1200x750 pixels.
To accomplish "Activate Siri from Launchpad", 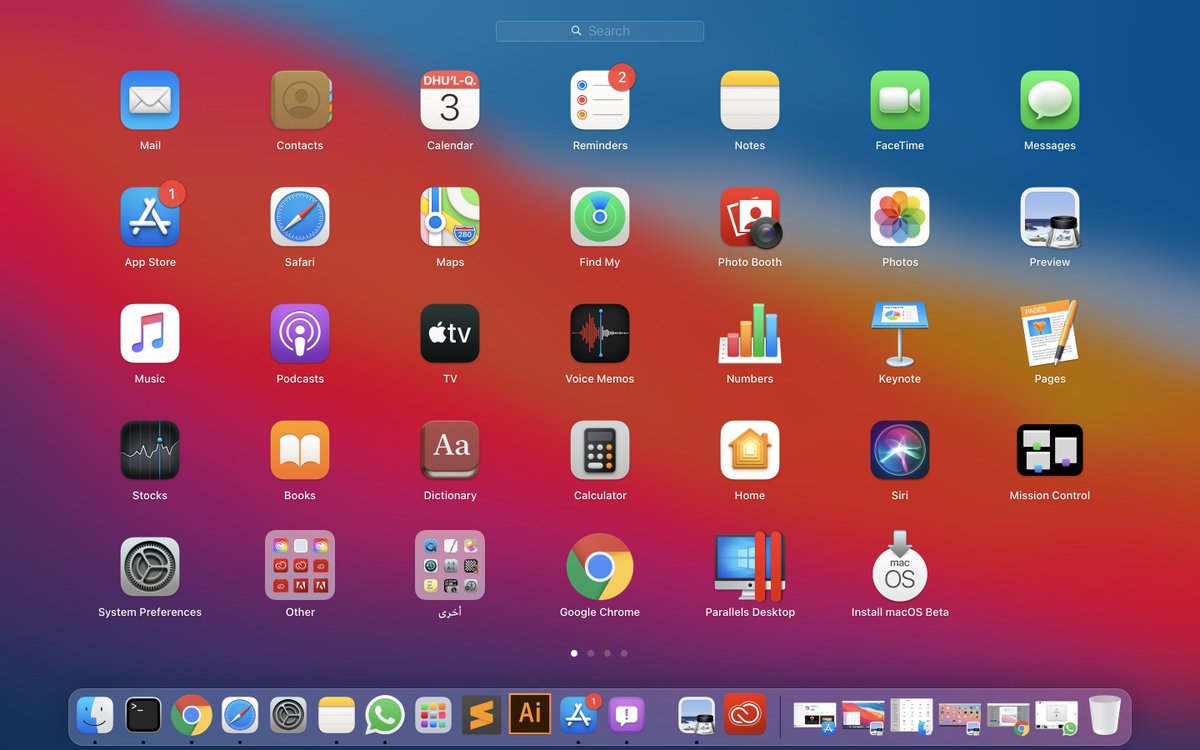I will point(900,450).
